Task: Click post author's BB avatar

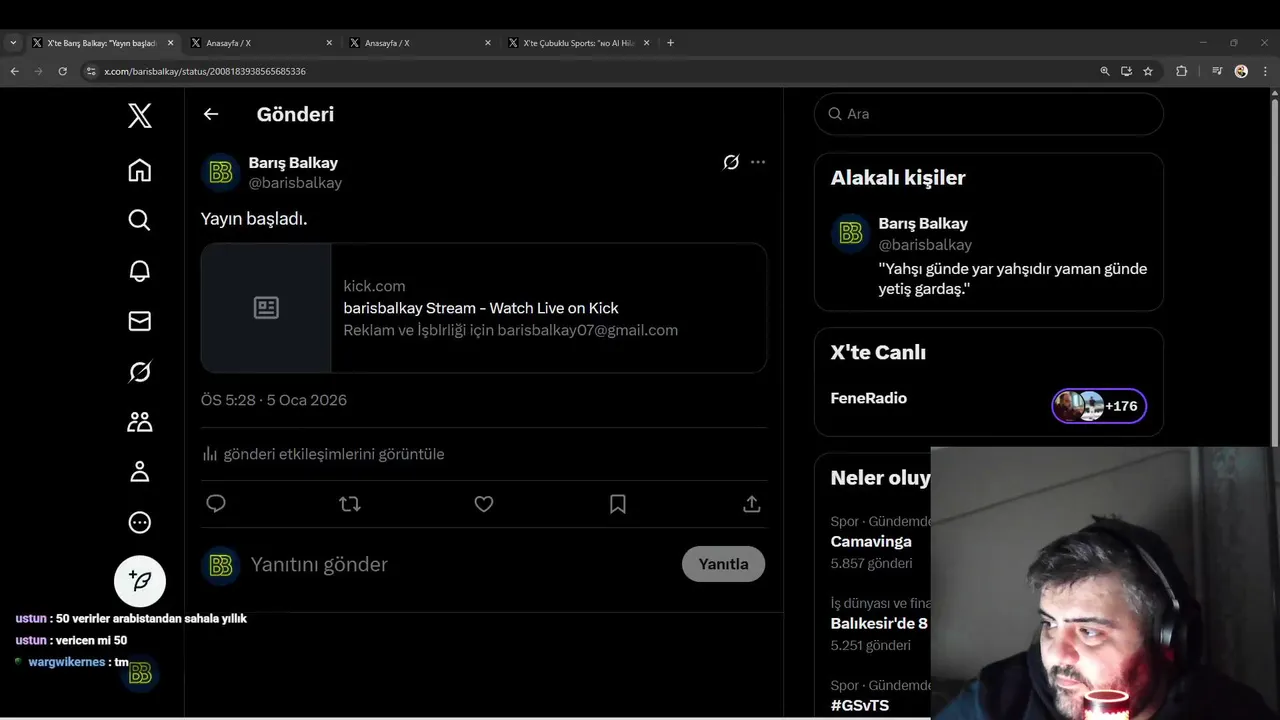Action: coord(221,173)
